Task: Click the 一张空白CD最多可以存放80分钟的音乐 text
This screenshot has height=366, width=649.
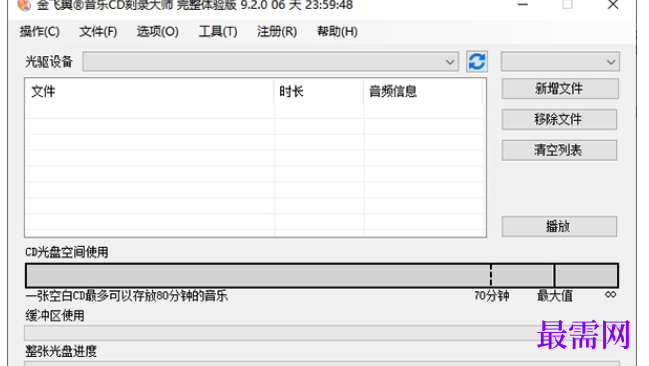Action: [127, 296]
